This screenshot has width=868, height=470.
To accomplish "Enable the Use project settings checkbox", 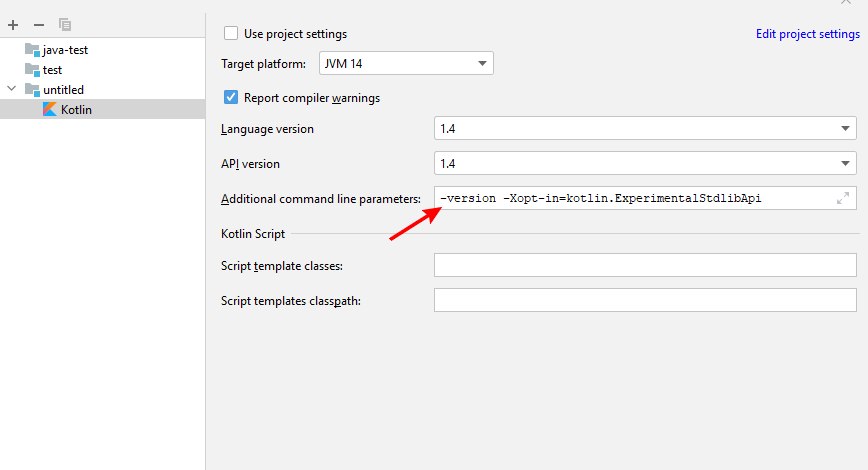I will pyautogui.click(x=231, y=33).
